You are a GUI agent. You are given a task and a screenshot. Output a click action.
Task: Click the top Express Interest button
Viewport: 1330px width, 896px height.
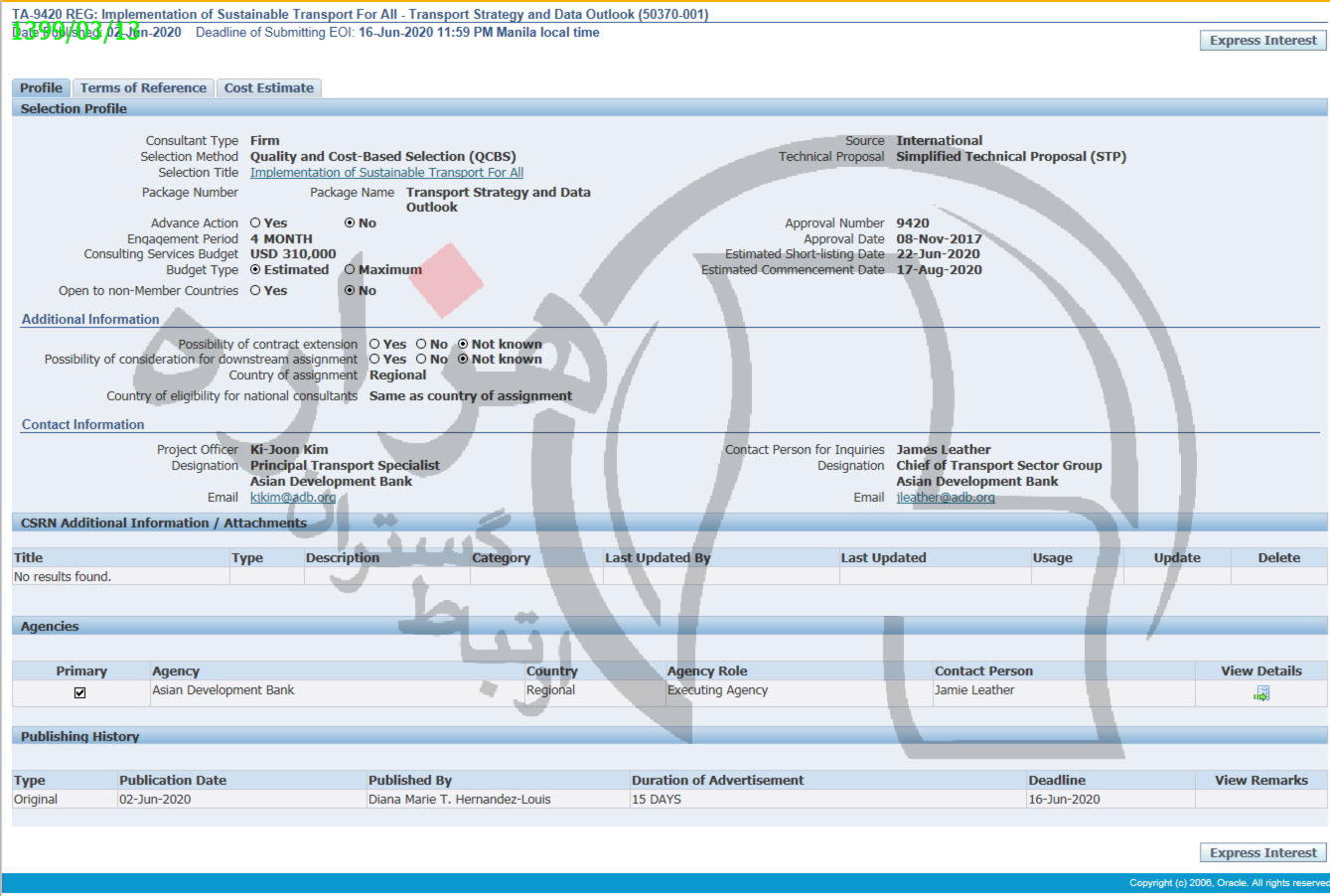(1262, 41)
